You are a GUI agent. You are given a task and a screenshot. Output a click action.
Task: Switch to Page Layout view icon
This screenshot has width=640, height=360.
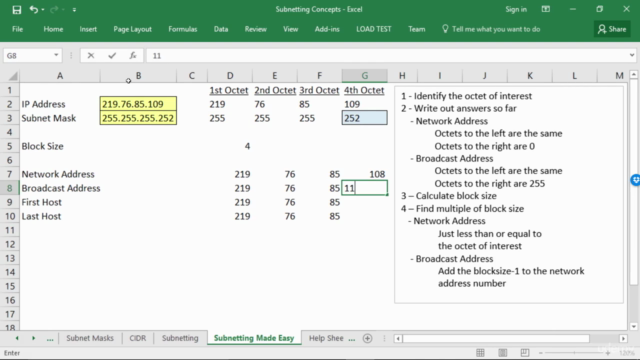(502, 353)
